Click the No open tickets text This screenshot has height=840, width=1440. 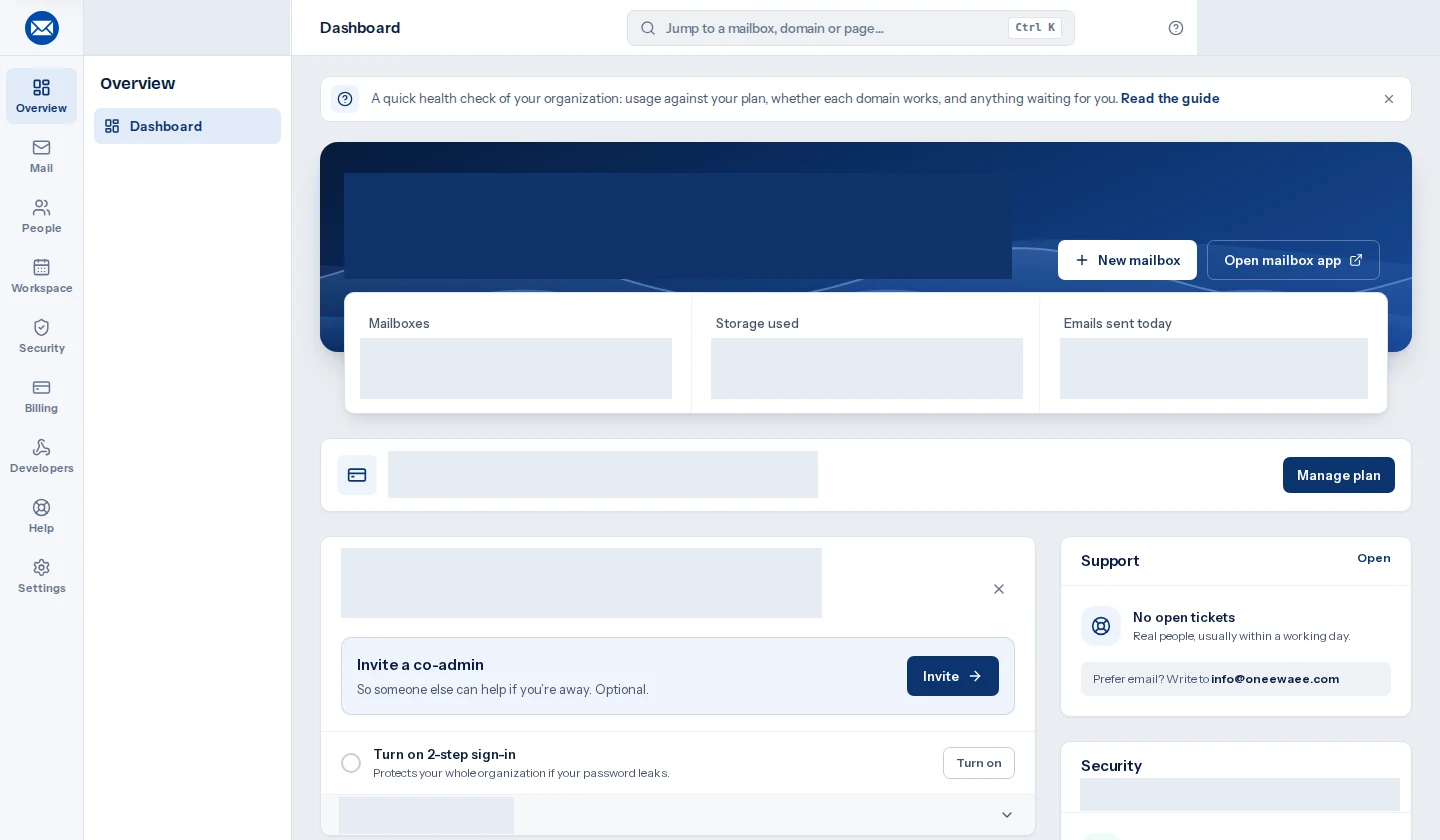1184,617
